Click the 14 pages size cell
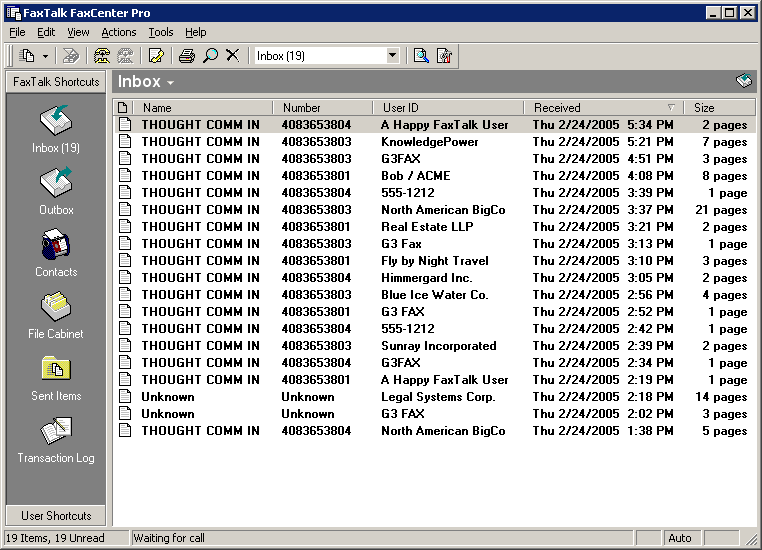Image resolution: width=762 pixels, height=550 pixels. pyautogui.click(x=721, y=397)
